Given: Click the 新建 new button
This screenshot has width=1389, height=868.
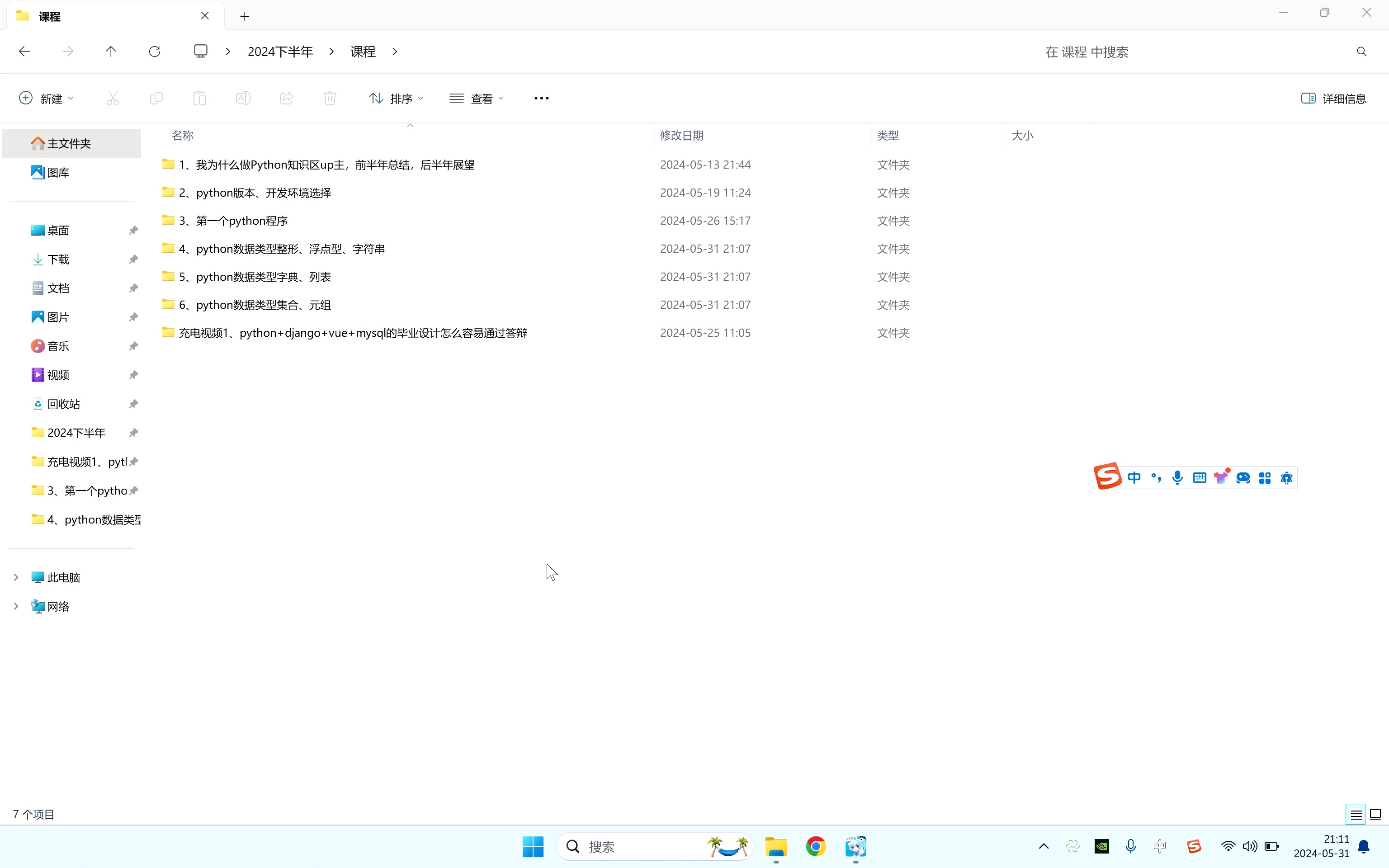Looking at the screenshot, I should pyautogui.click(x=46, y=98).
